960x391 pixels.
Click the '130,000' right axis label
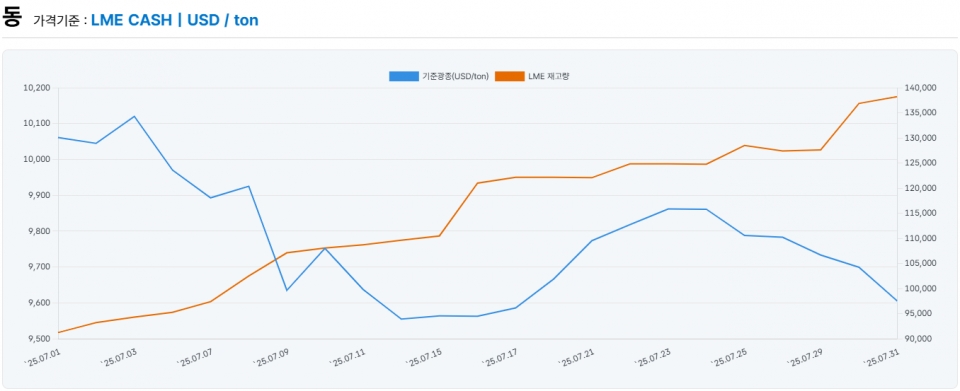[x=920, y=138]
